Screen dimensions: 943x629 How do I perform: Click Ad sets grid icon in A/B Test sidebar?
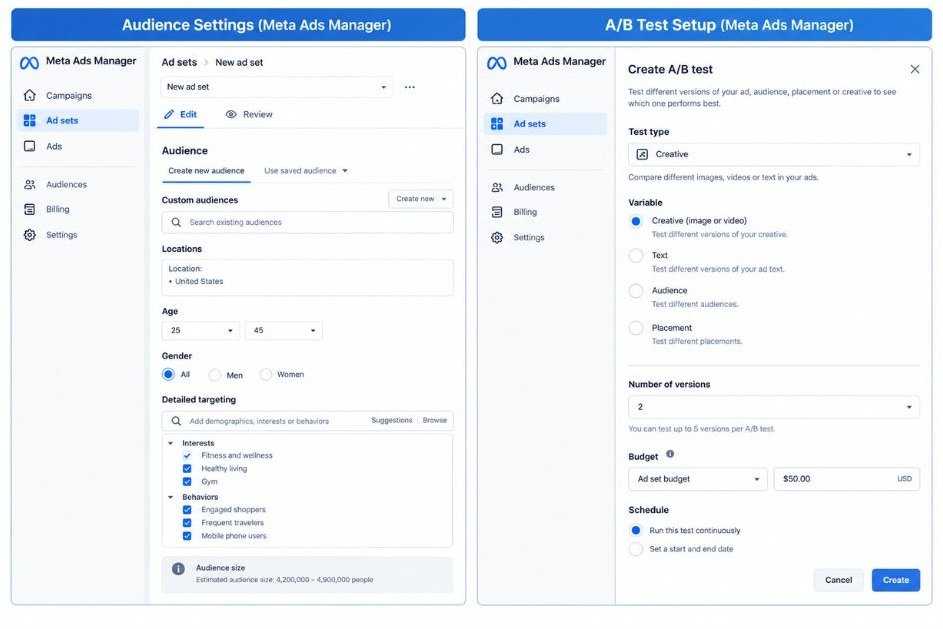[x=497, y=123]
